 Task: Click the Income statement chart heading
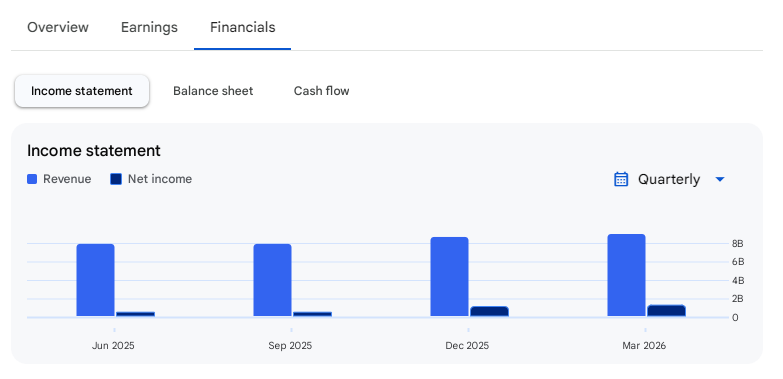[x=94, y=150]
